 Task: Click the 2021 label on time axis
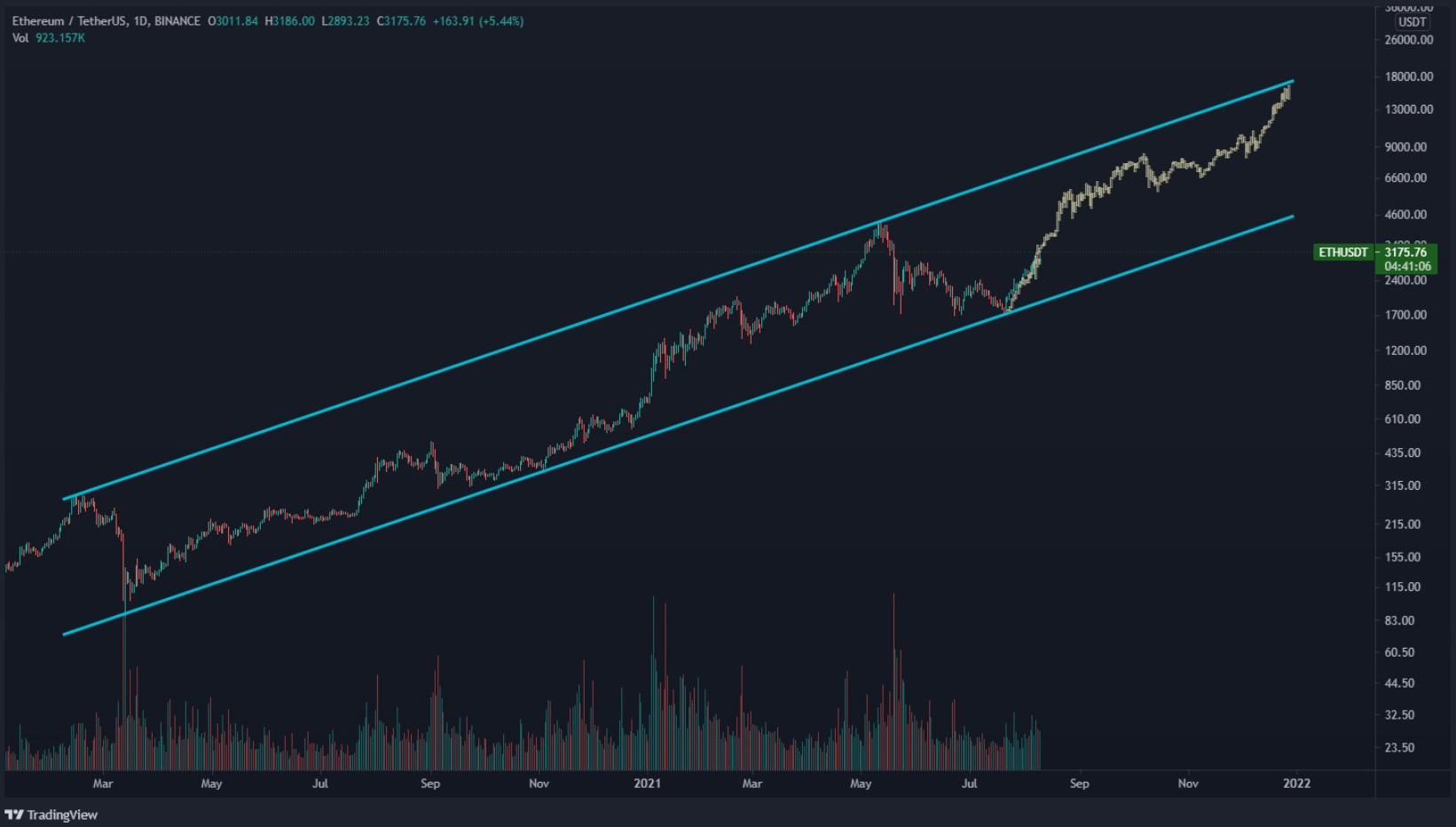coord(647,784)
